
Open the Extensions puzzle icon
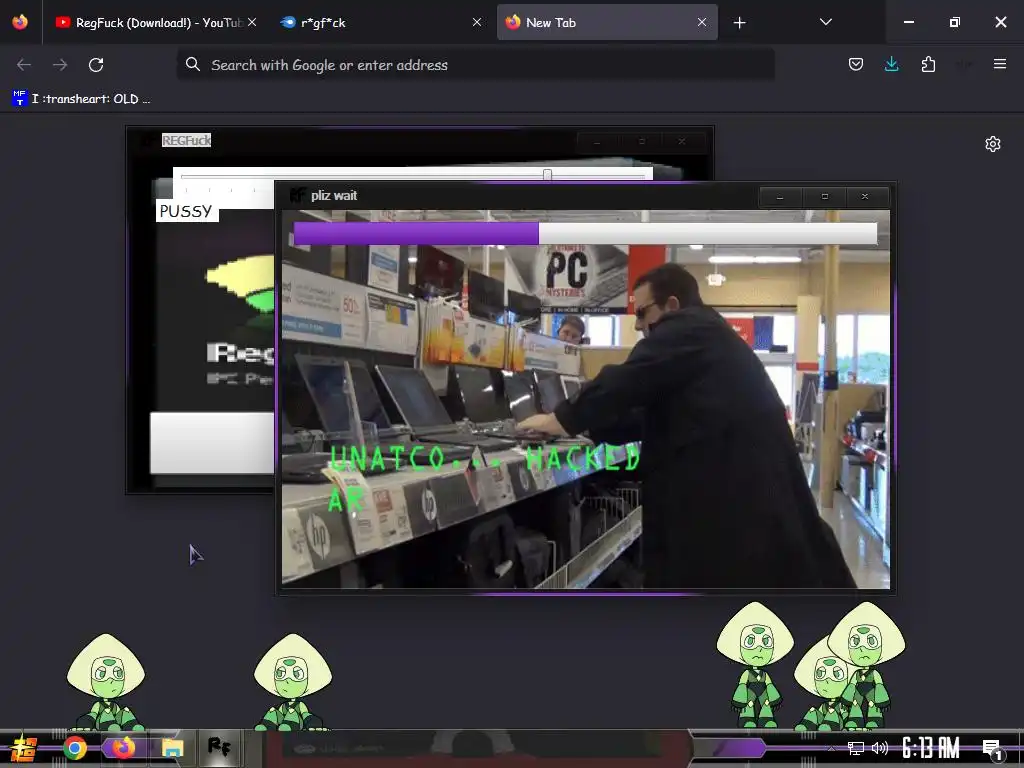pyautogui.click(x=928, y=64)
